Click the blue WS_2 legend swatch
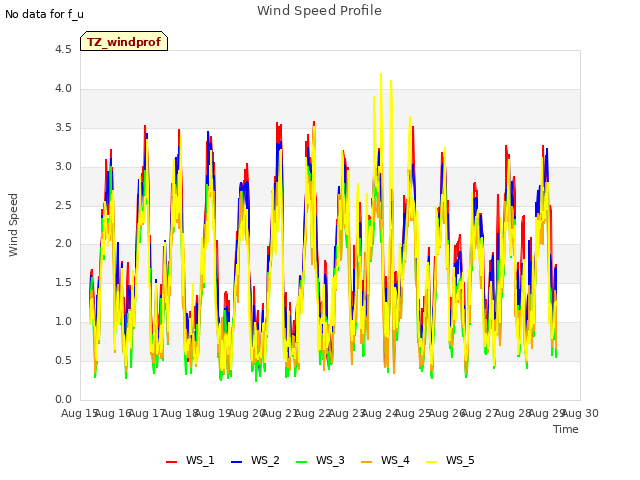This screenshot has width=640, height=480. click(x=236, y=462)
